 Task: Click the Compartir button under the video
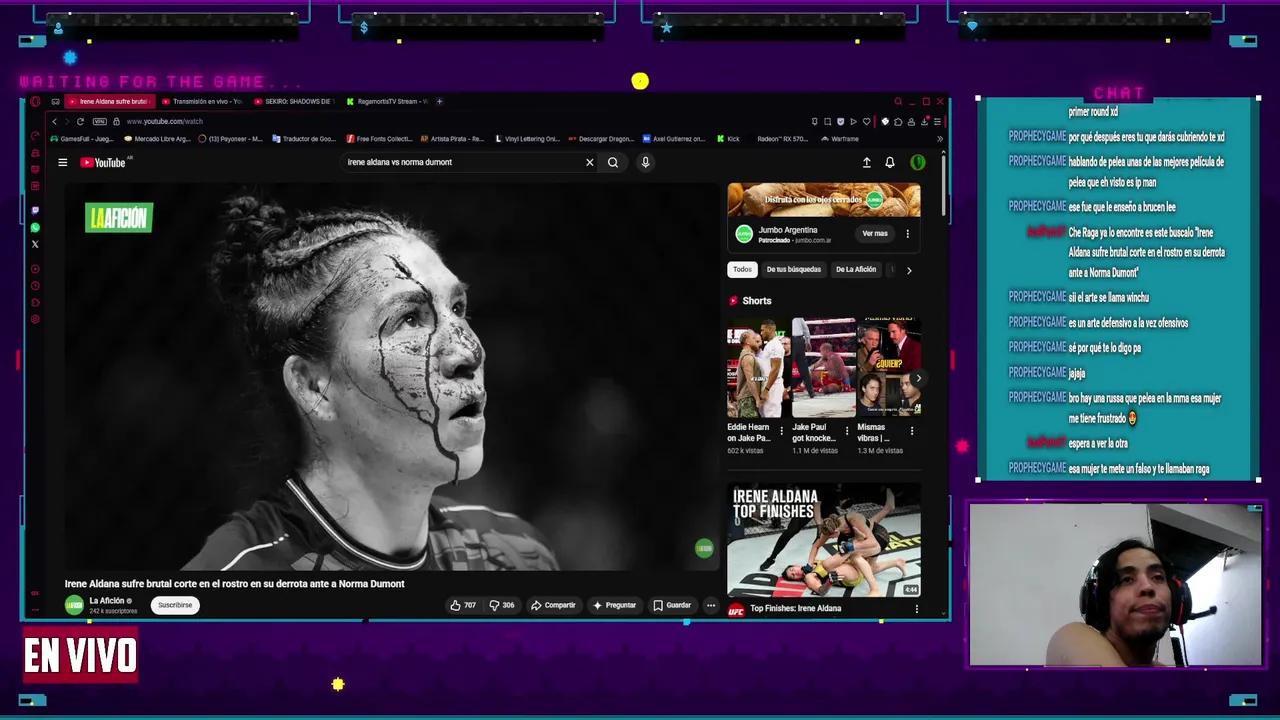pos(553,605)
